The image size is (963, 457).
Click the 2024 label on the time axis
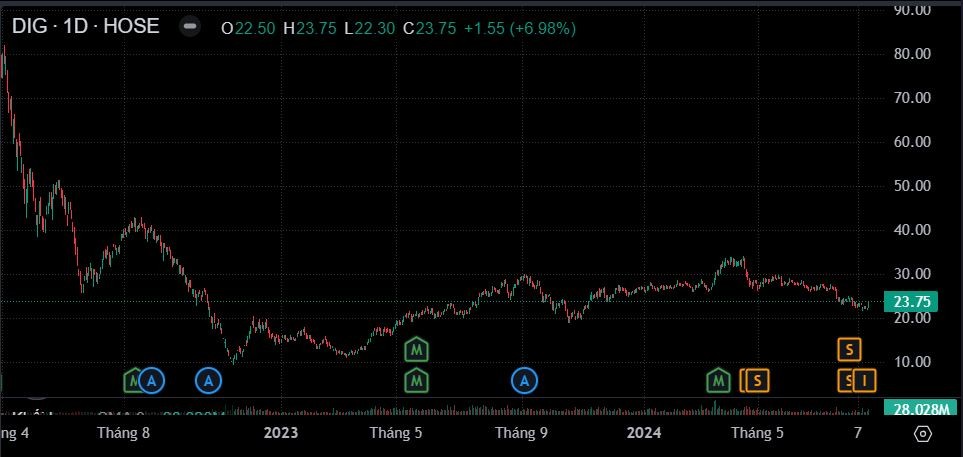click(x=644, y=433)
